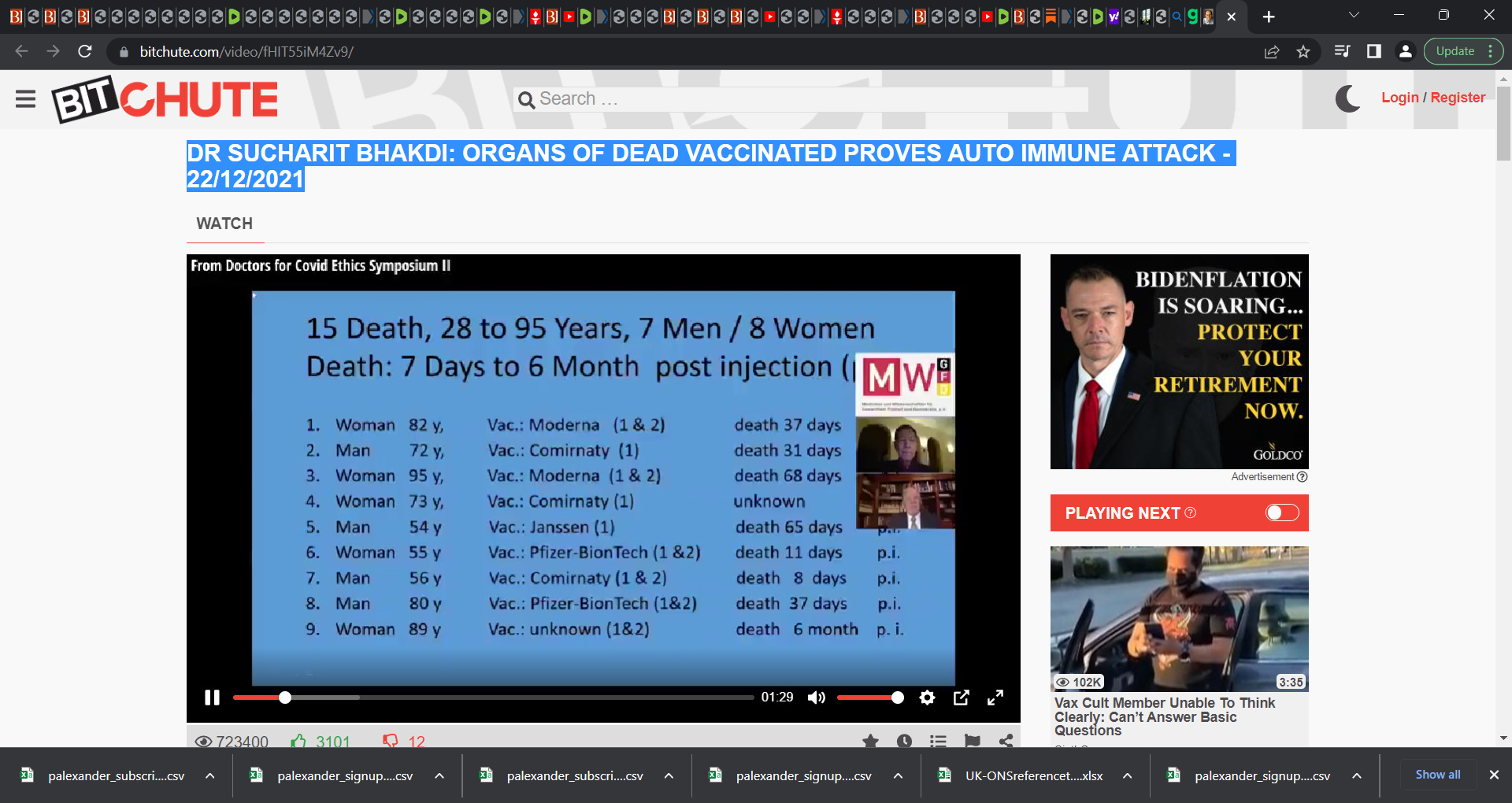Close the current active tab

pyautogui.click(x=1232, y=17)
